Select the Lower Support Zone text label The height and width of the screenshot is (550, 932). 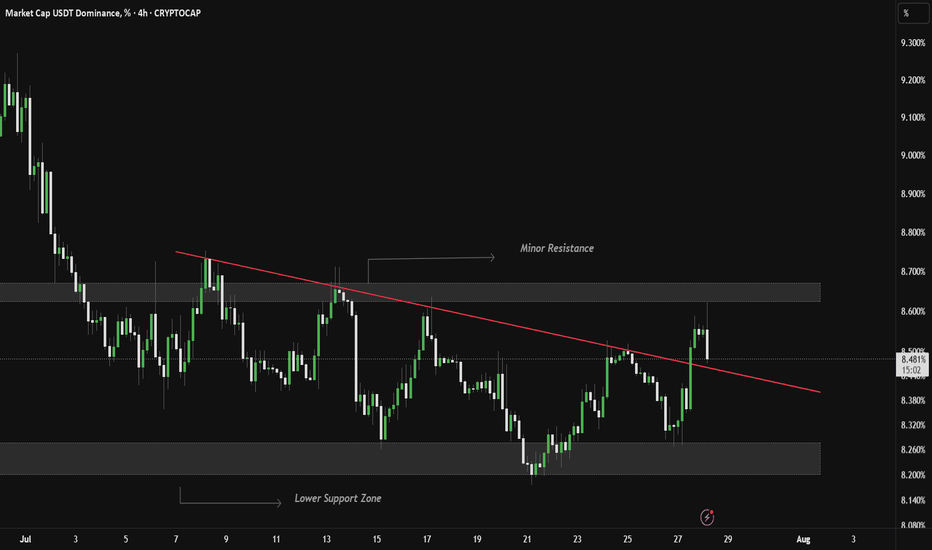338,498
